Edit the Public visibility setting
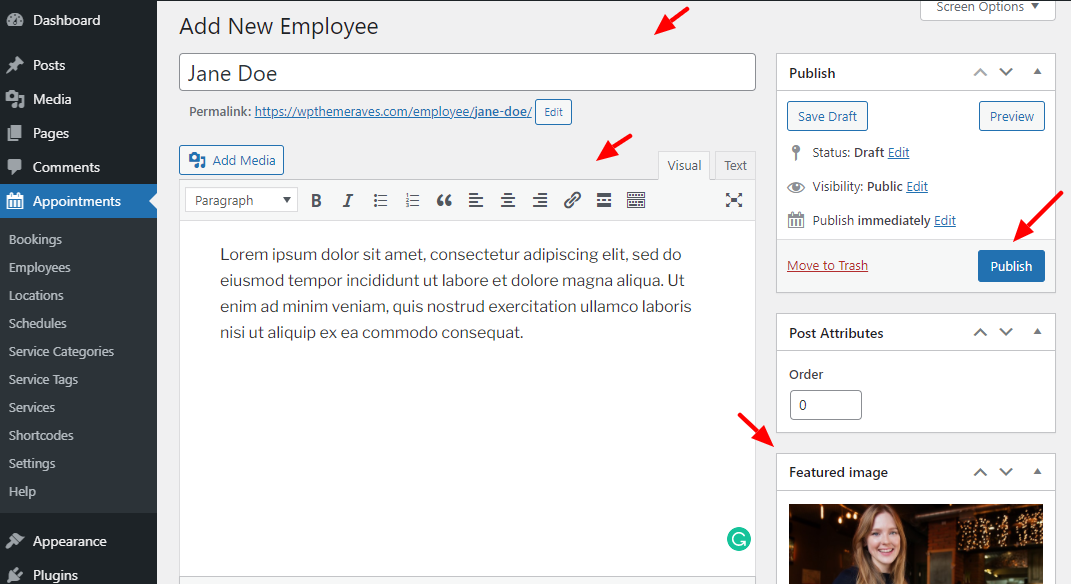Image resolution: width=1071 pixels, height=584 pixels. coord(917,186)
